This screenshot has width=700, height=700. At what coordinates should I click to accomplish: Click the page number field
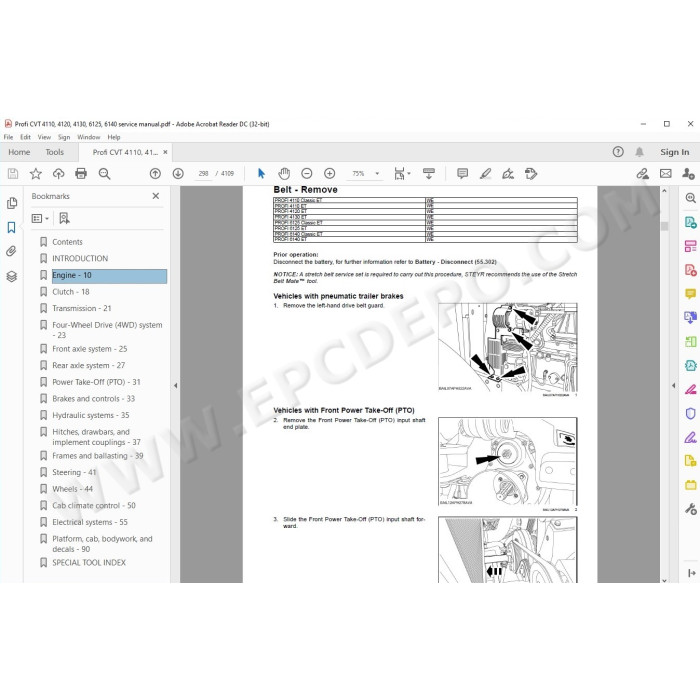[204, 174]
